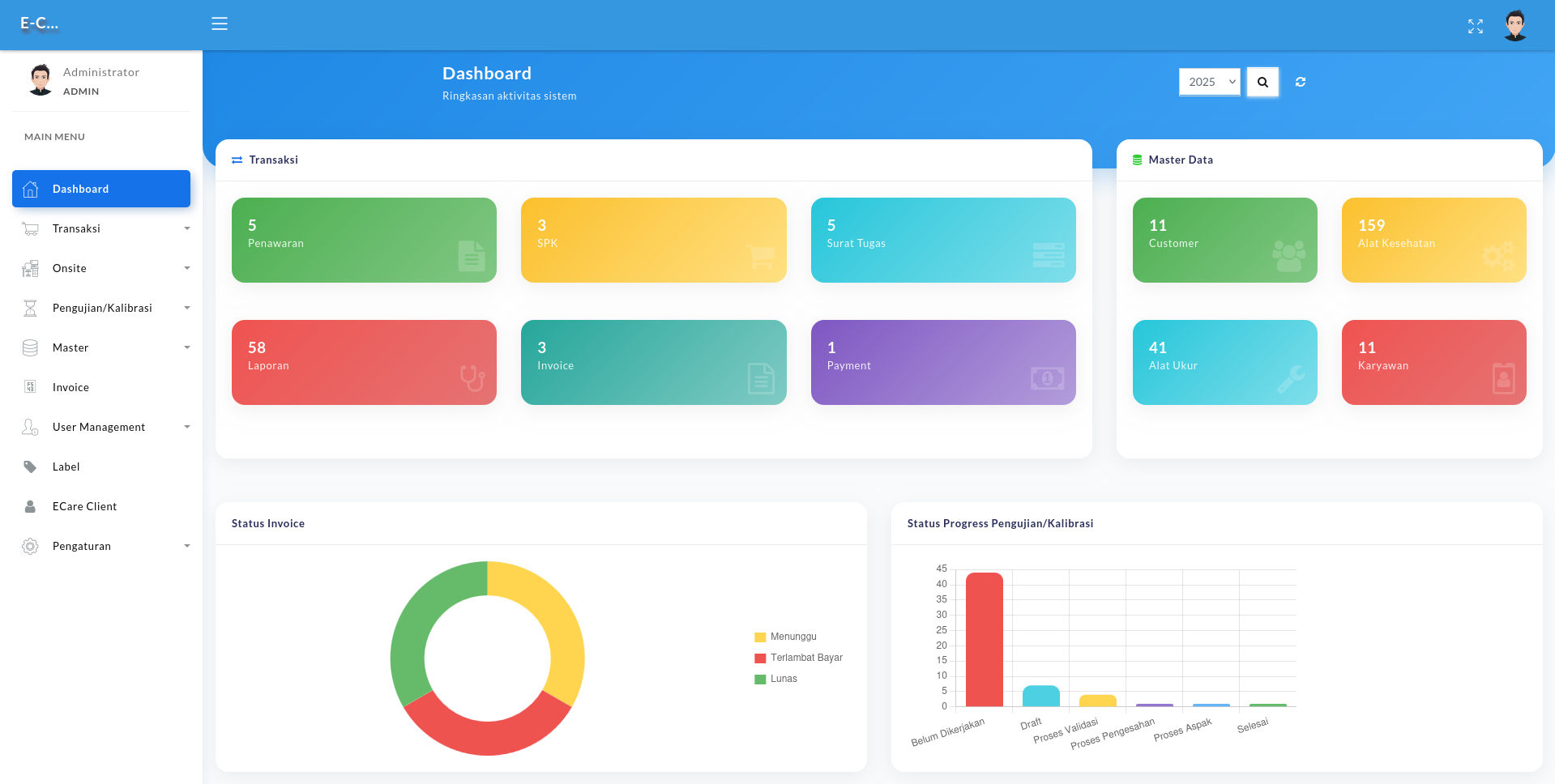Viewport: 1555px width, 784px height.
Task: Select Dashboard in the main menu
Action: [x=101, y=189]
